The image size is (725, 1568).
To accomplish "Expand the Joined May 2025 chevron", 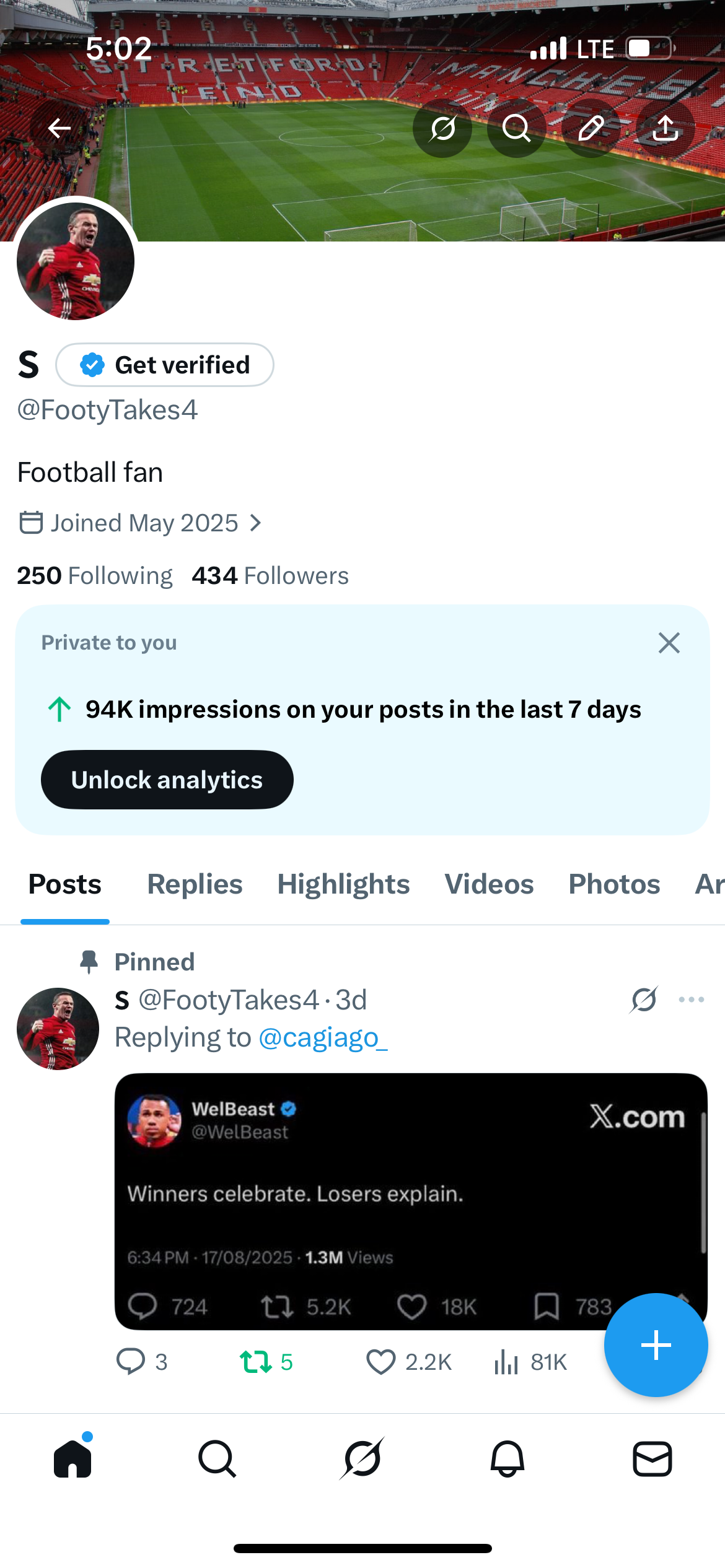I will point(255,523).
